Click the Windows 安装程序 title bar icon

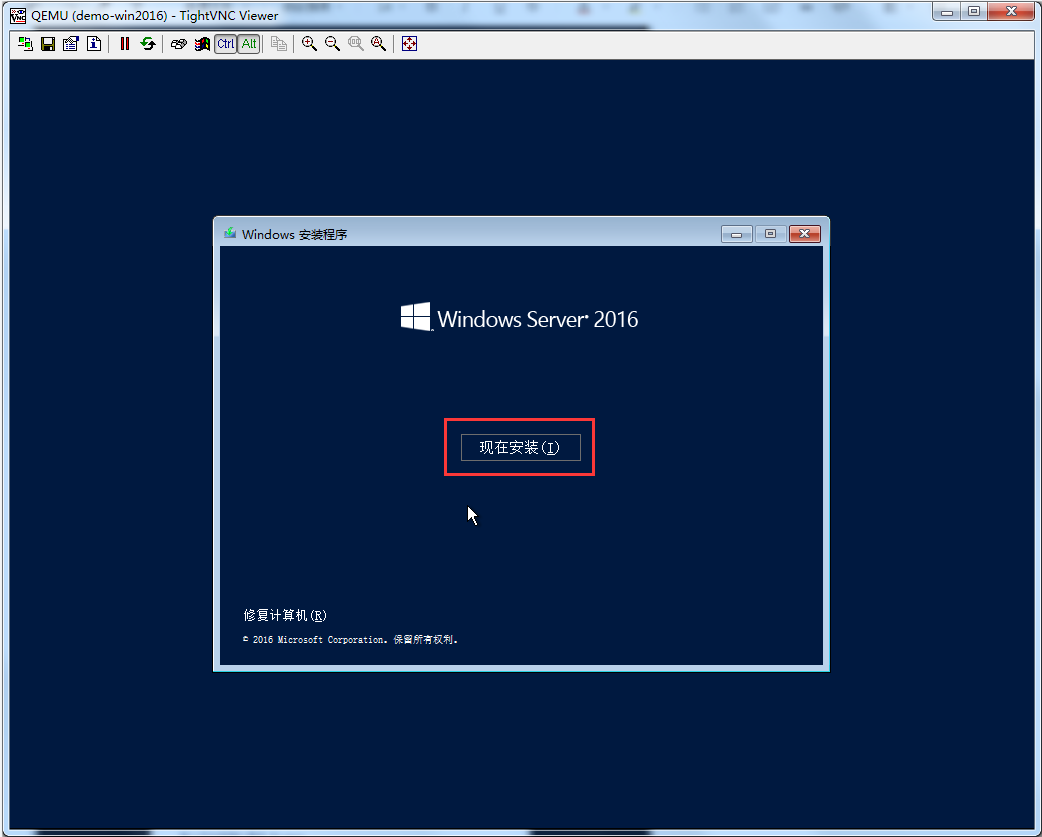[230, 233]
